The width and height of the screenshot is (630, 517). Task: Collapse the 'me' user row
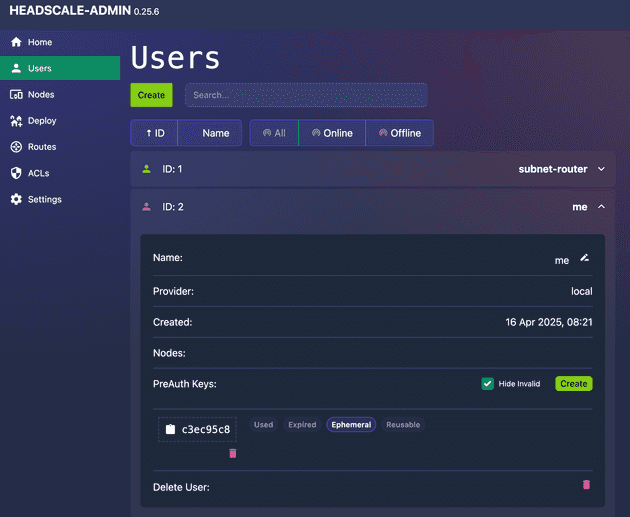[x=601, y=207]
